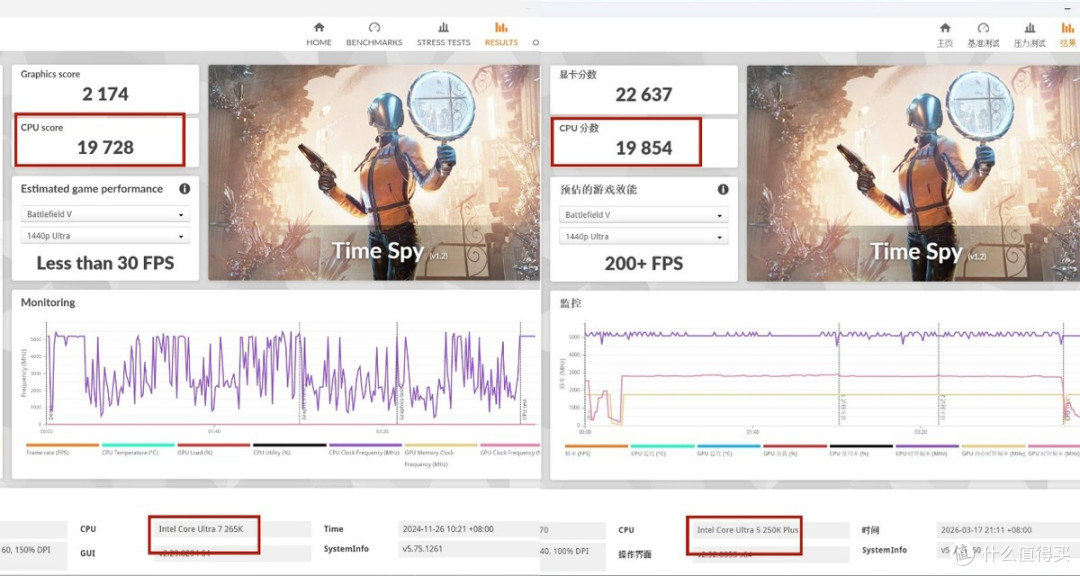Click the Intel Core Ultra 5 250K Plus value
The height and width of the screenshot is (576, 1080).
[747, 530]
